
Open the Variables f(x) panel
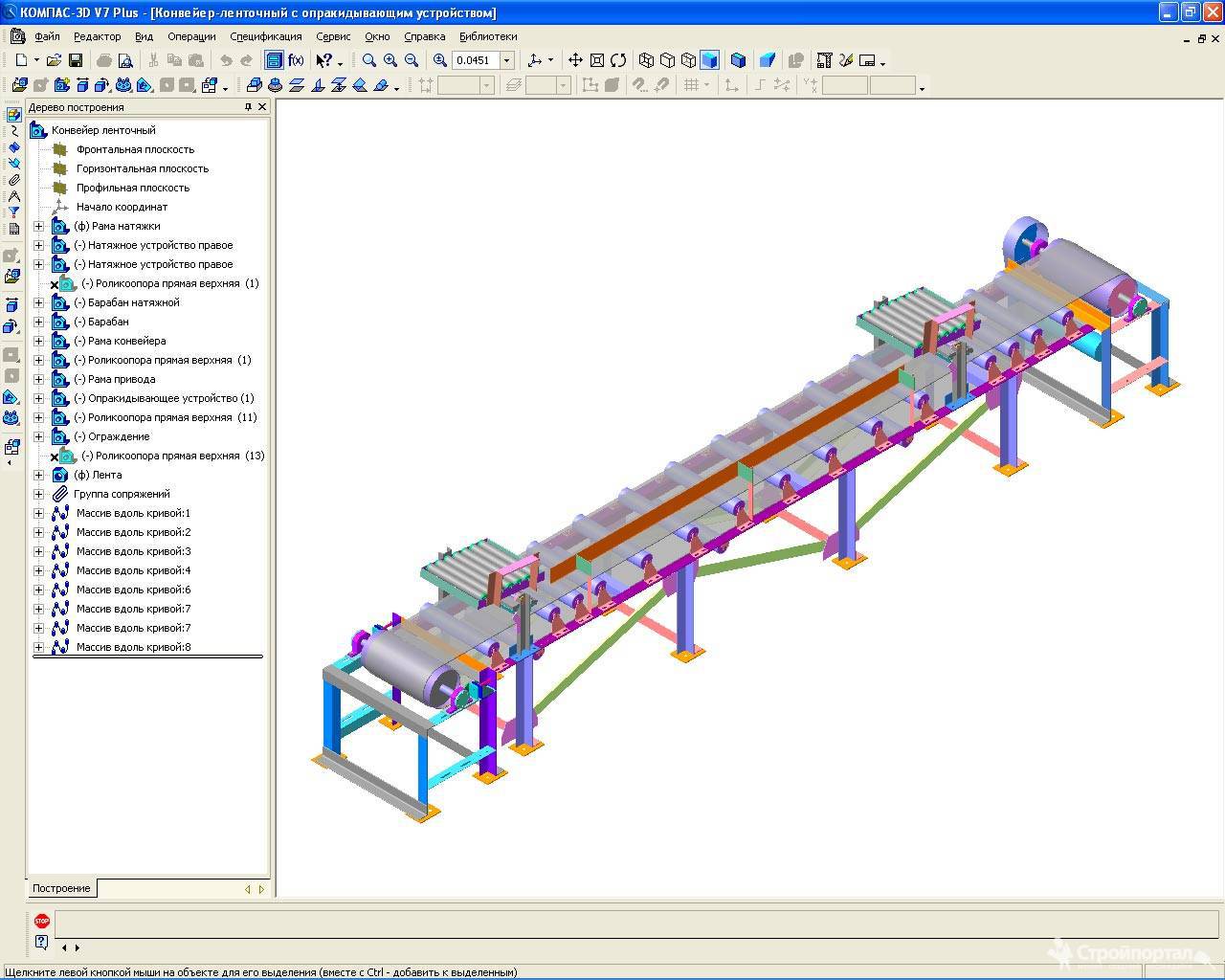pyautogui.click(x=296, y=60)
